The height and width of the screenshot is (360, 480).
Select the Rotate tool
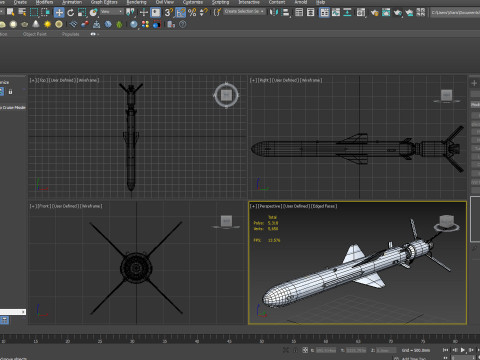(x=71, y=13)
